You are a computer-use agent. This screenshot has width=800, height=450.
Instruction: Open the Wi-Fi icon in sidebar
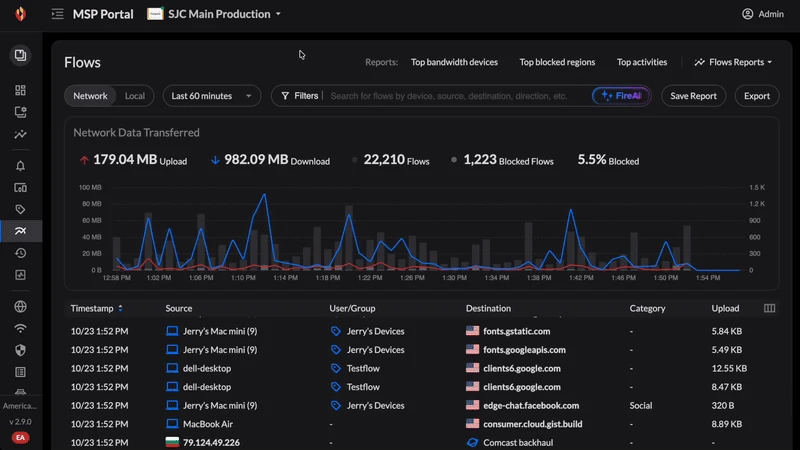click(x=20, y=328)
